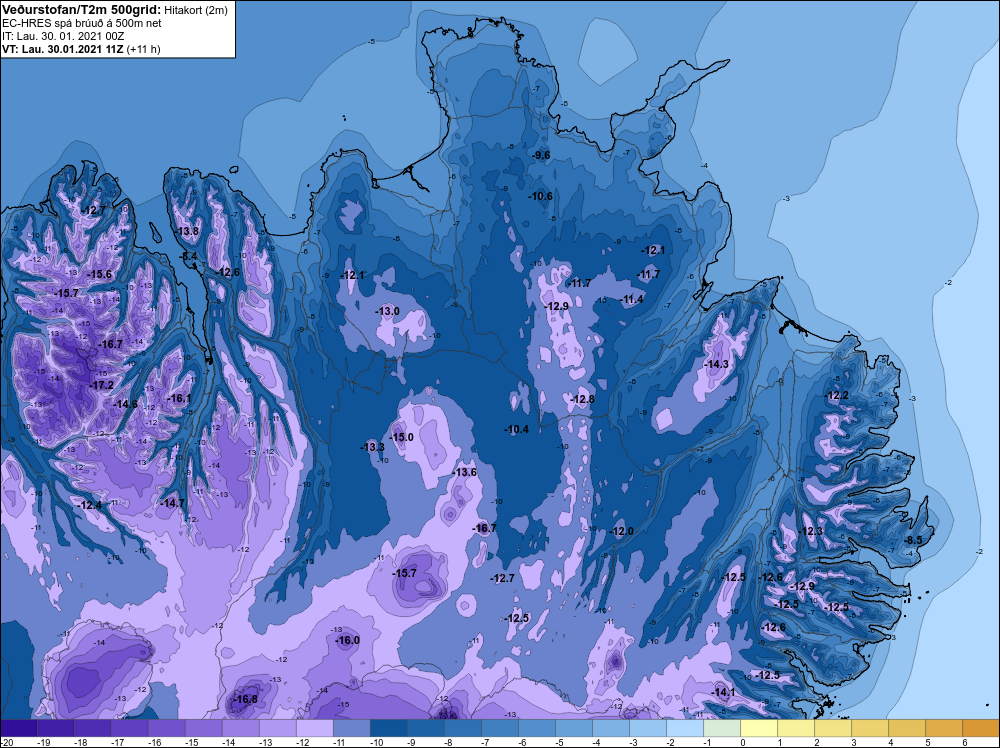The height and width of the screenshot is (748, 1000).
Task: Select the -12.8 temperature value
Action: tap(582, 399)
